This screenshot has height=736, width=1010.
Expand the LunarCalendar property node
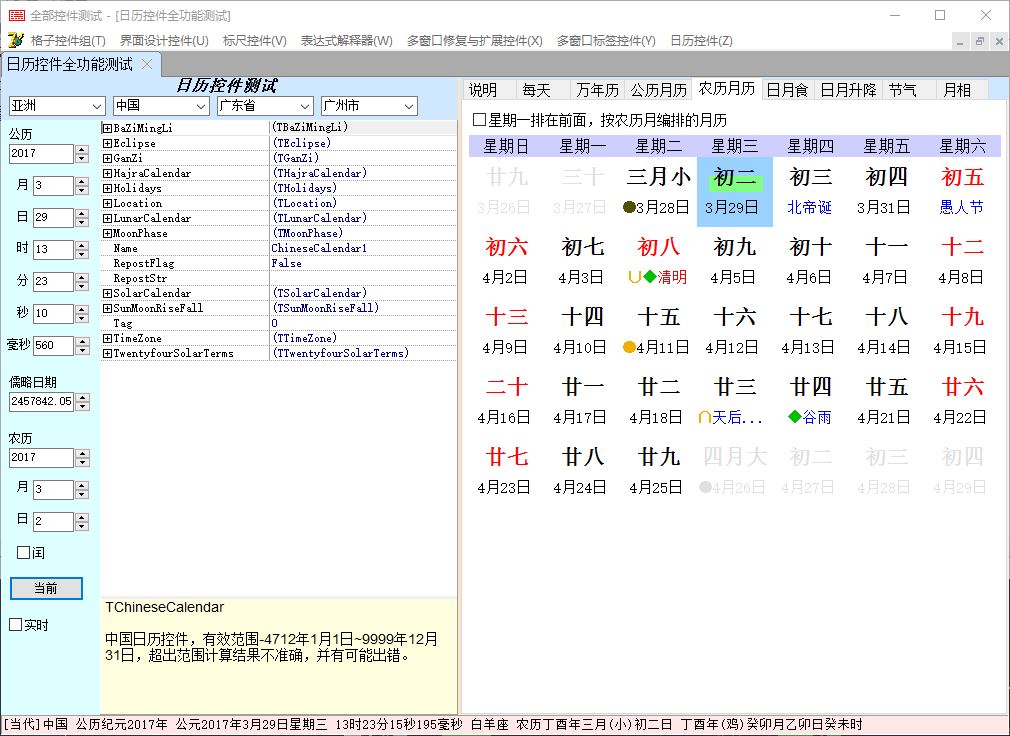click(108, 218)
